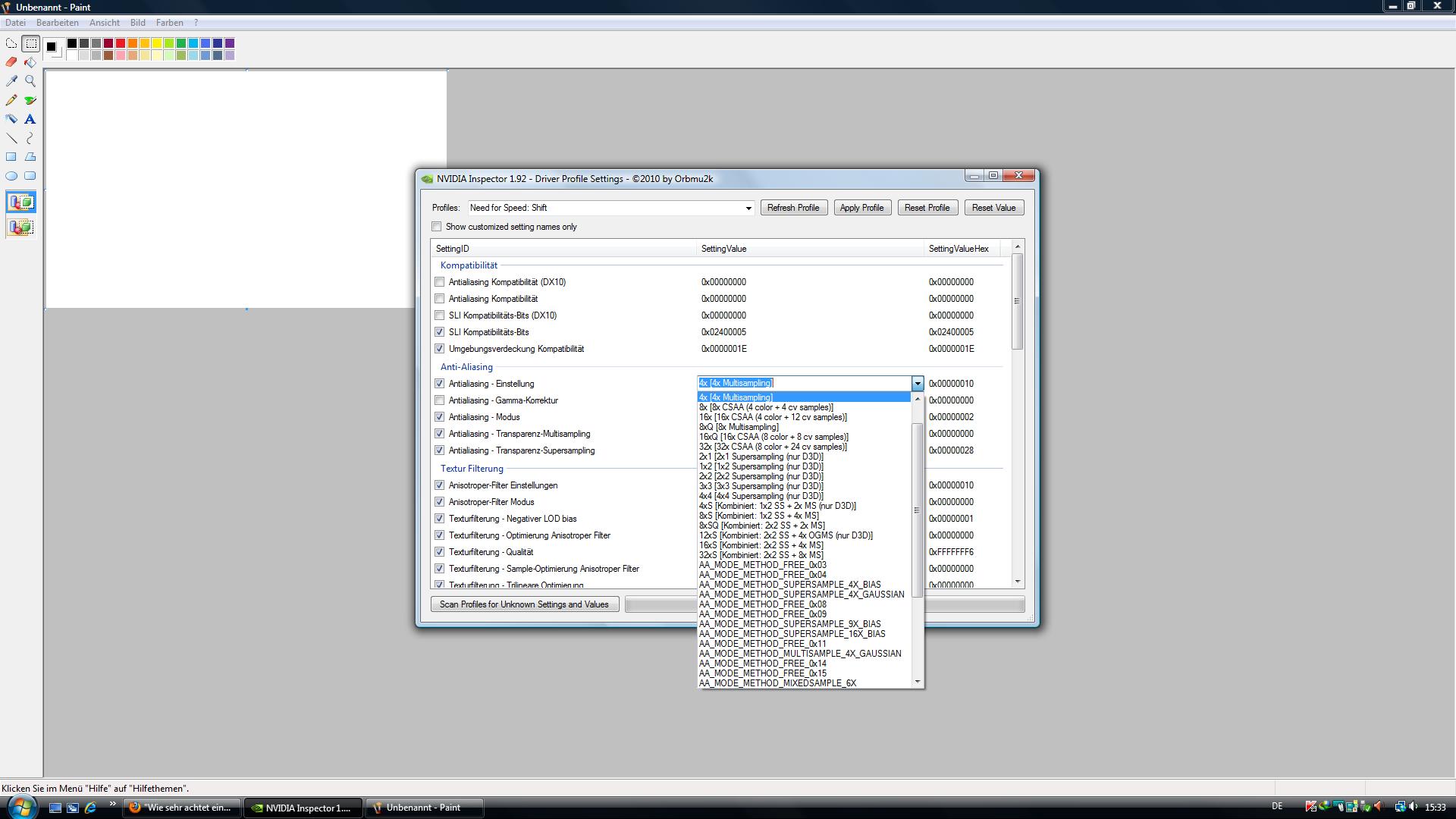
Task: Choose 8xQ [8x Multisampling] from list
Action: 739,427
